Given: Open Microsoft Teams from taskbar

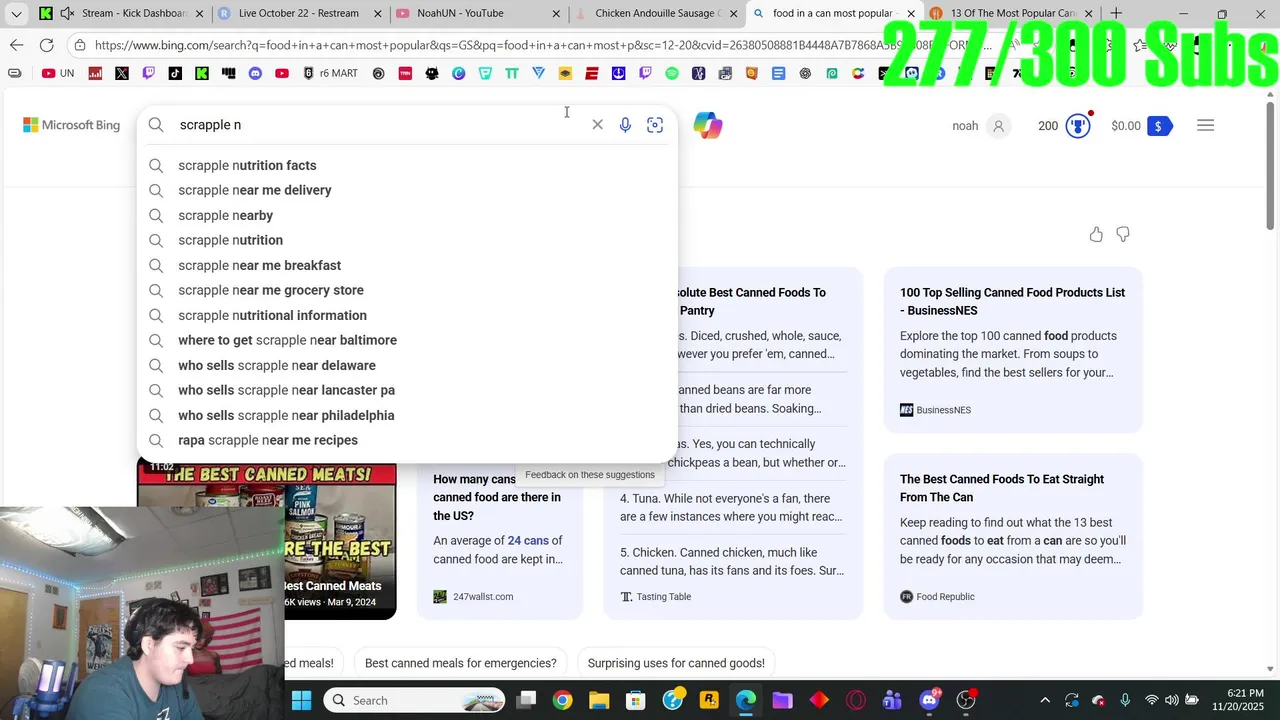Looking at the screenshot, I should tap(892, 700).
